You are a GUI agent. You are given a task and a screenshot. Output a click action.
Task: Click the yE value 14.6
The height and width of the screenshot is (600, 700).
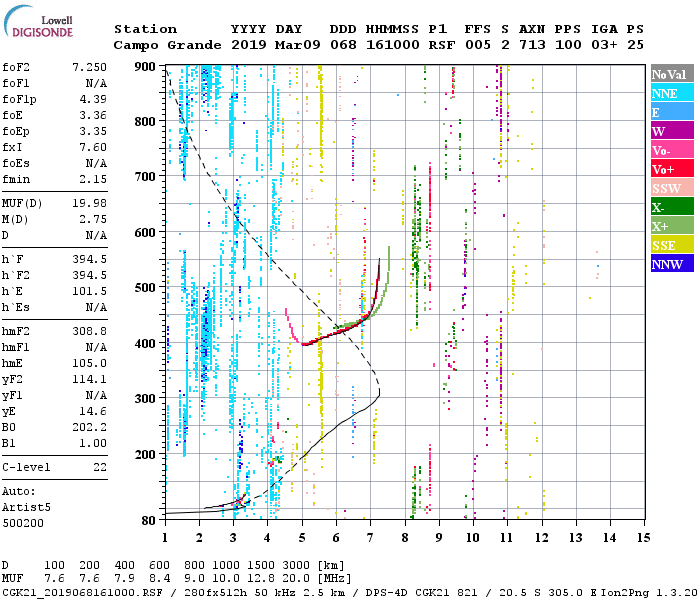(93, 412)
